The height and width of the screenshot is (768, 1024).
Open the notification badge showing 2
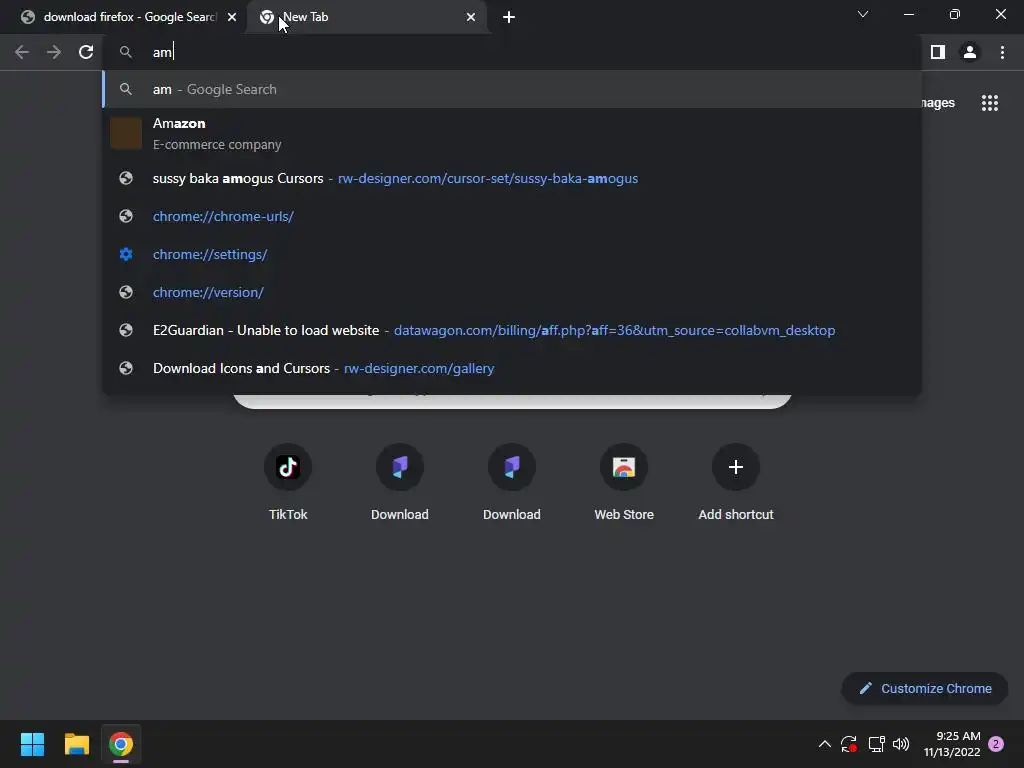[x=996, y=744]
